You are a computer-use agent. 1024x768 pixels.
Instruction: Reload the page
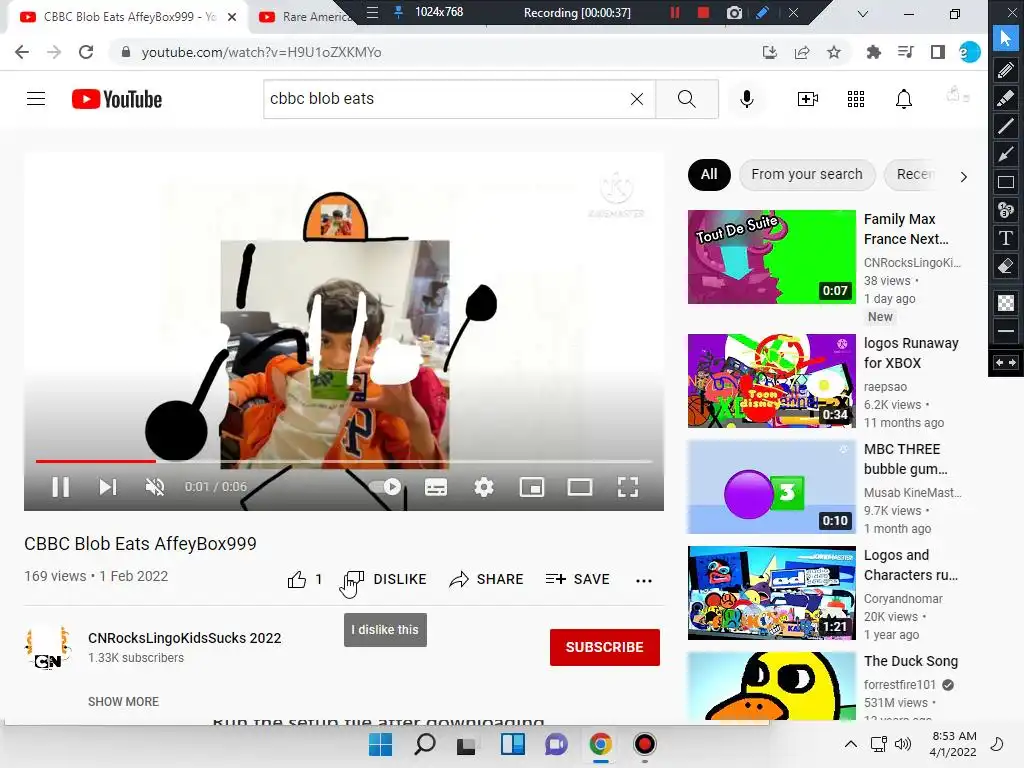(86, 52)
